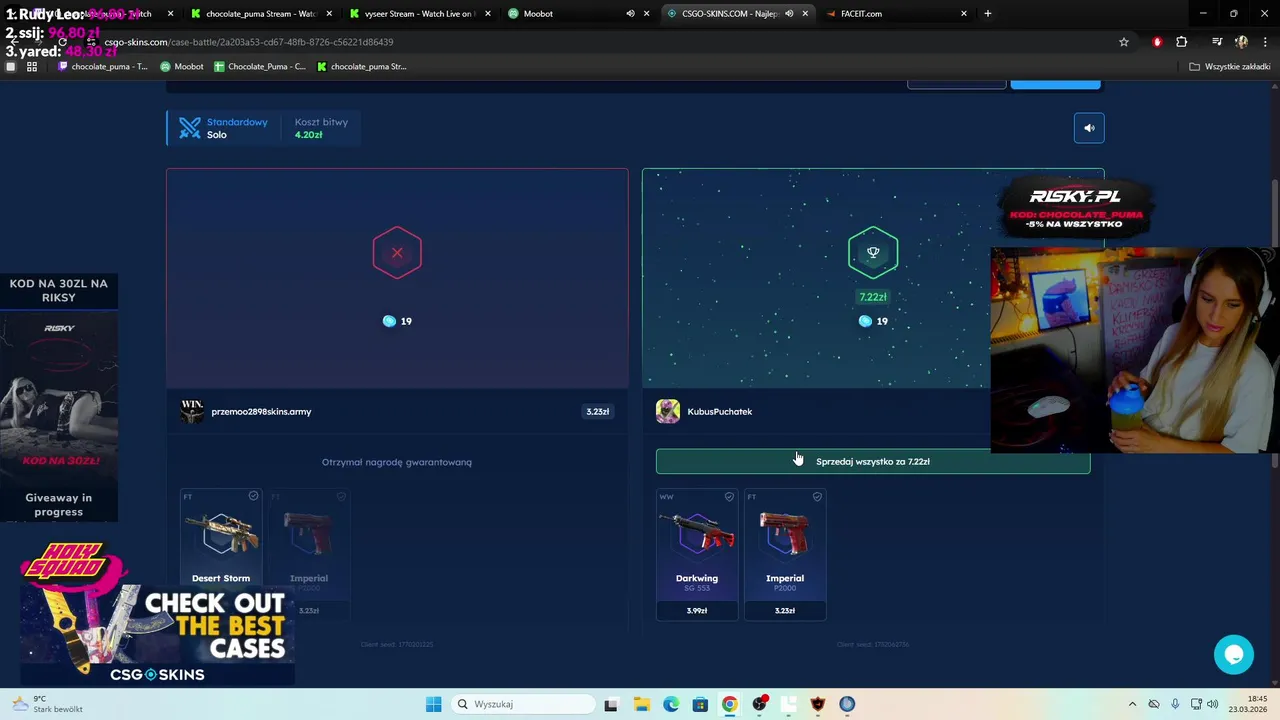This screenshot has height=720, width=1280.
Task: Open the FACEIT shield app on taskbar
Action: [x=818, y=704]
